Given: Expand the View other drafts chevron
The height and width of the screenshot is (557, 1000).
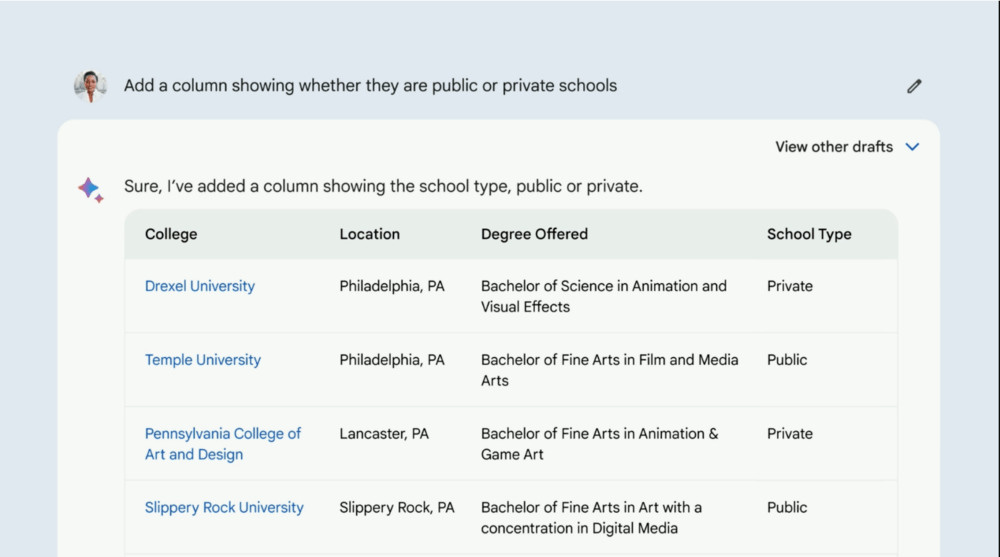Looking at the screenshot, I should click(x=913, y=147).
